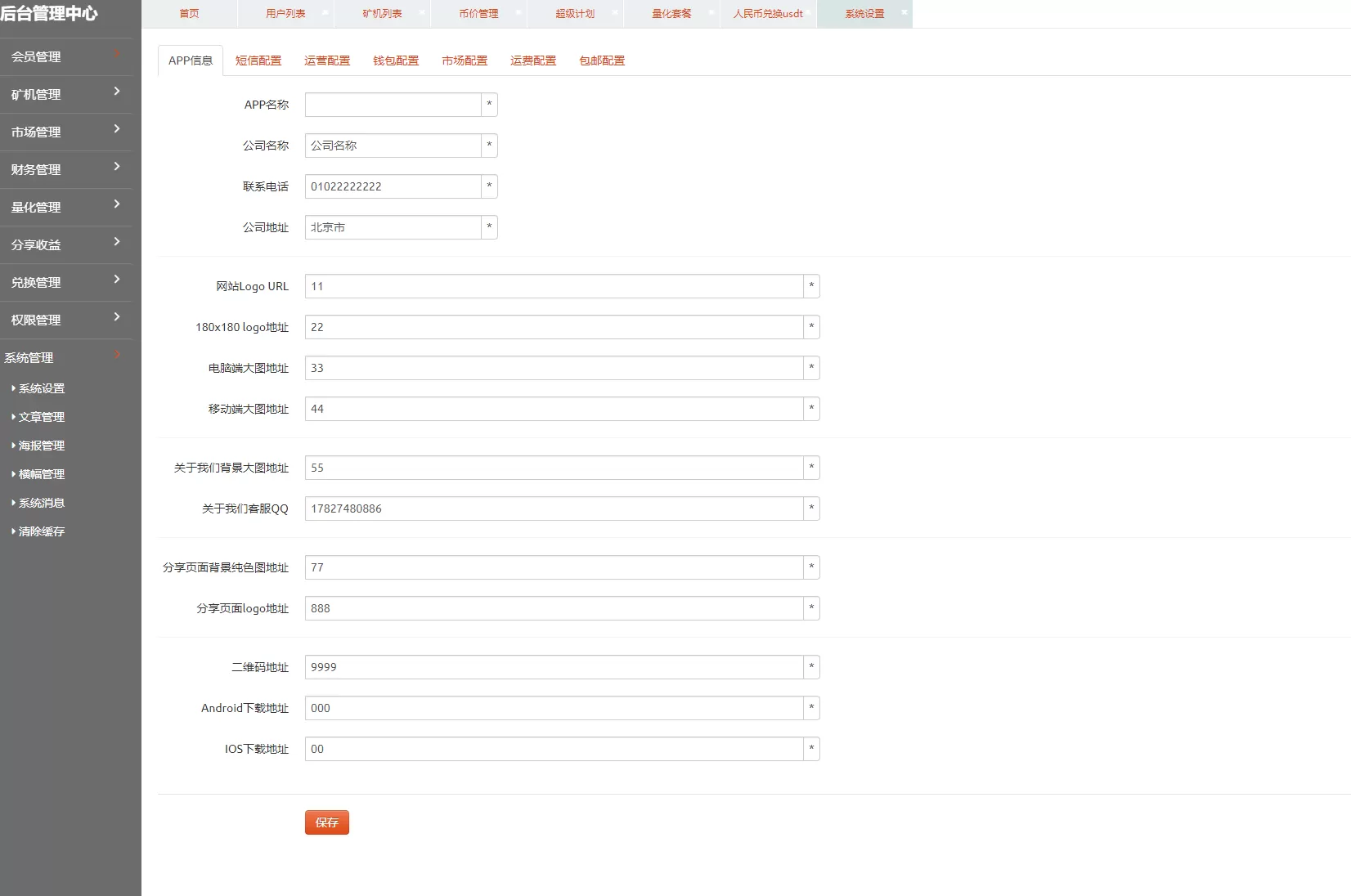Open 清除缓存 in the sidebar
The width and height of the screenshot is (1351, 896).
(x=42, y=531)
